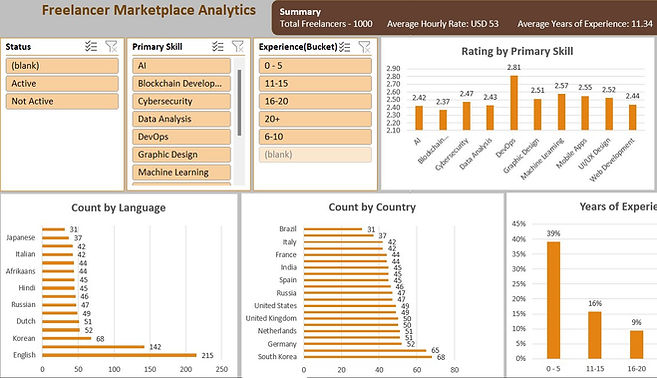Click the Primary Skill slicer scrollbar
Image resolution: width=657 pixels, height=378 pixels.
click(239, 103)
